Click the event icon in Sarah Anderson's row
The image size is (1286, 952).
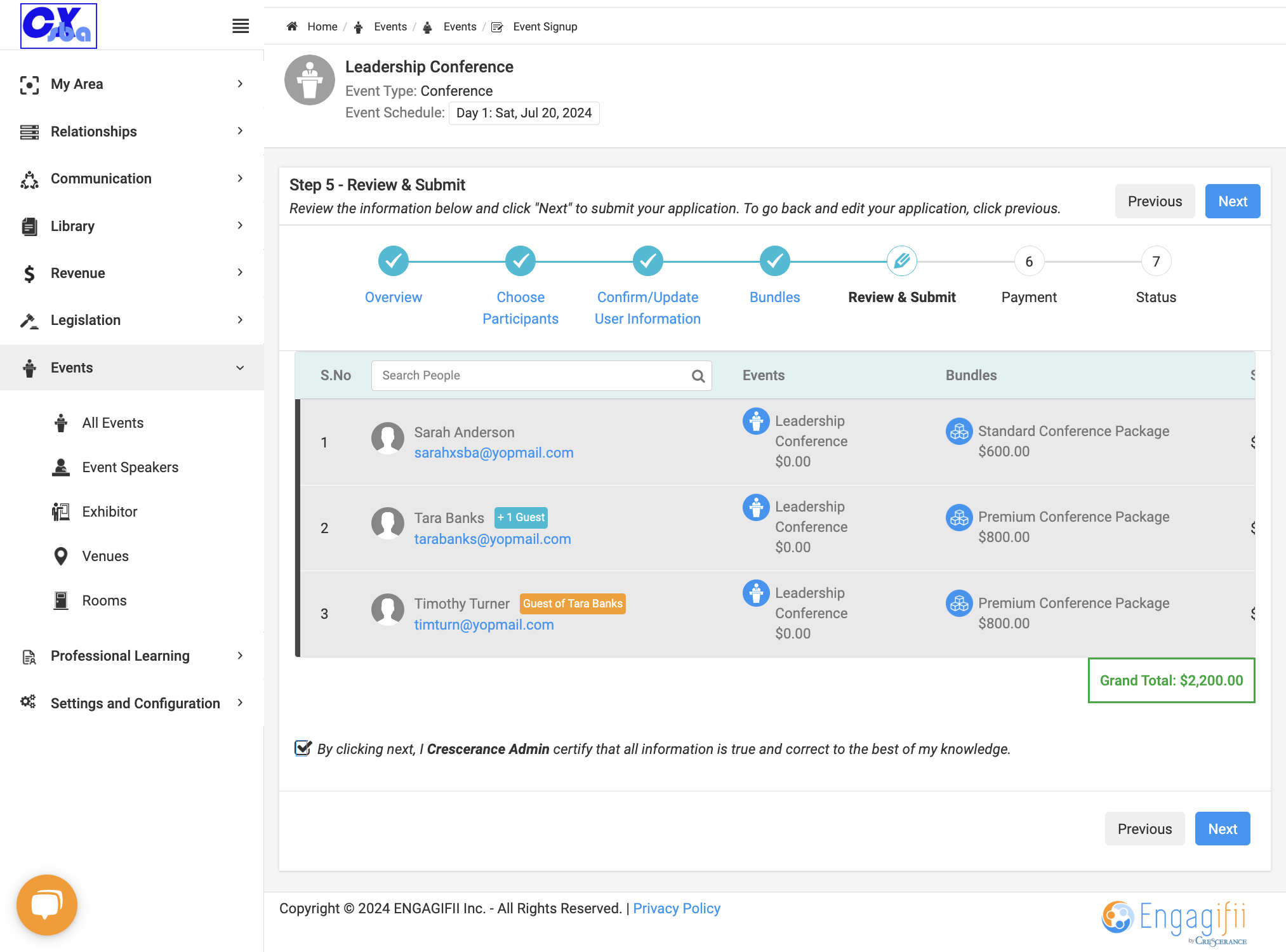pyautogui.click(x=756, y=421)
